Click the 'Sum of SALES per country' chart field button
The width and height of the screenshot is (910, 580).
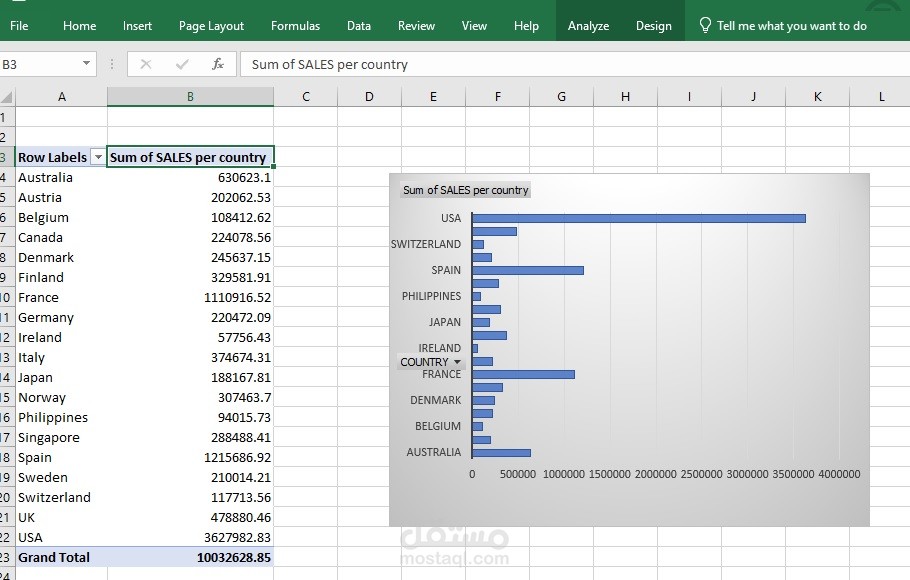click(x=465, y=190)
